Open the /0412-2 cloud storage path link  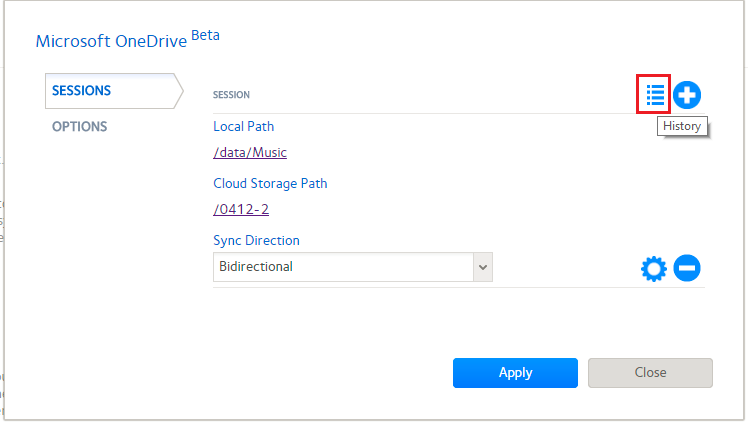(x=241, y=209)
